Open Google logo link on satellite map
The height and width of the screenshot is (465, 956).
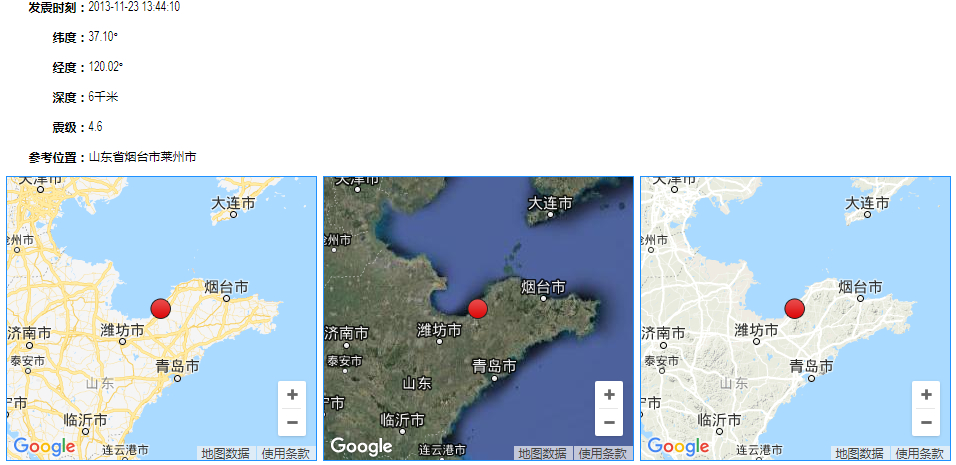click(x=362, y=447)
